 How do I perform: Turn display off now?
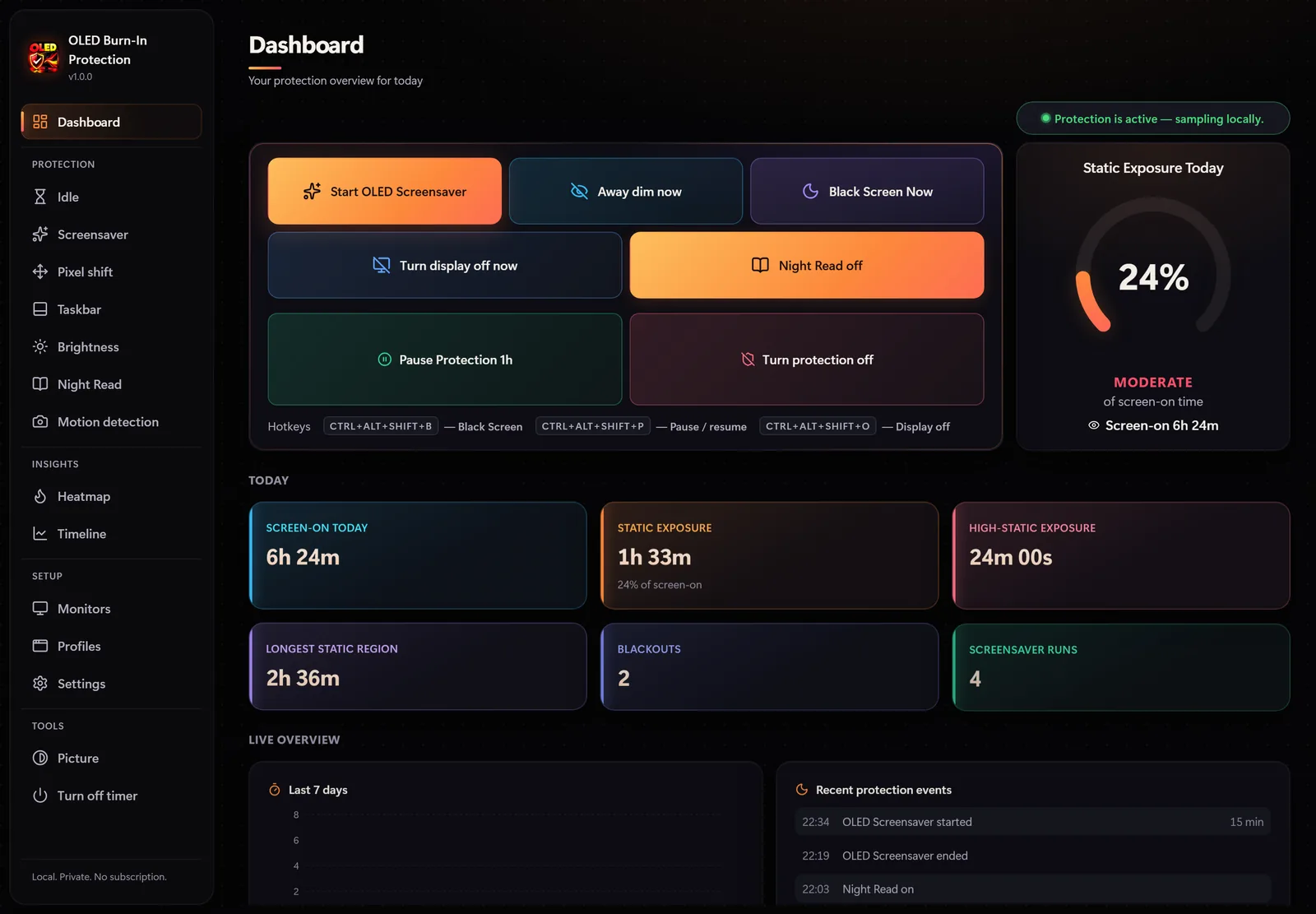point(445,265)
